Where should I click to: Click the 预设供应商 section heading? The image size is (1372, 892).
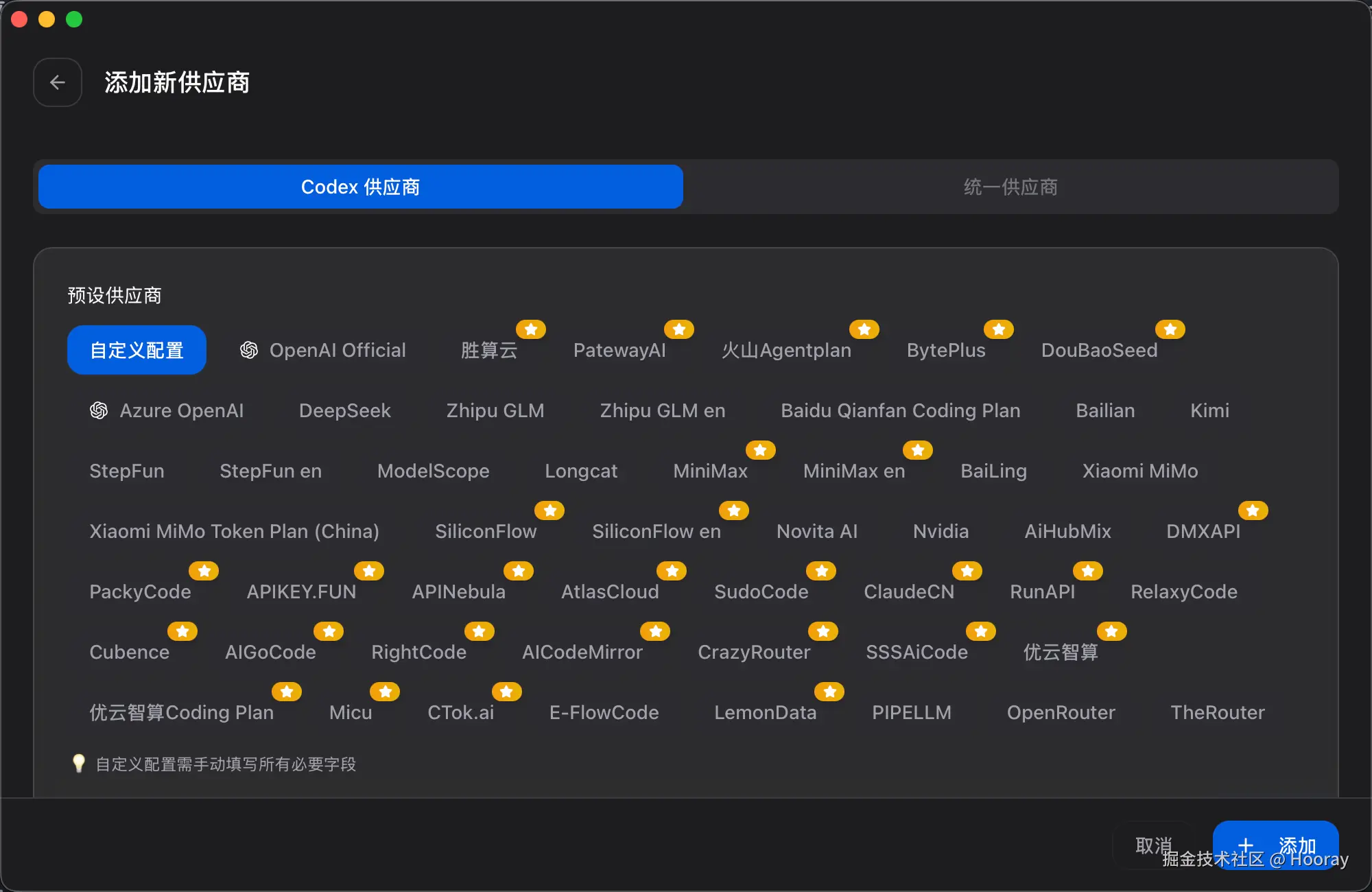115,295
